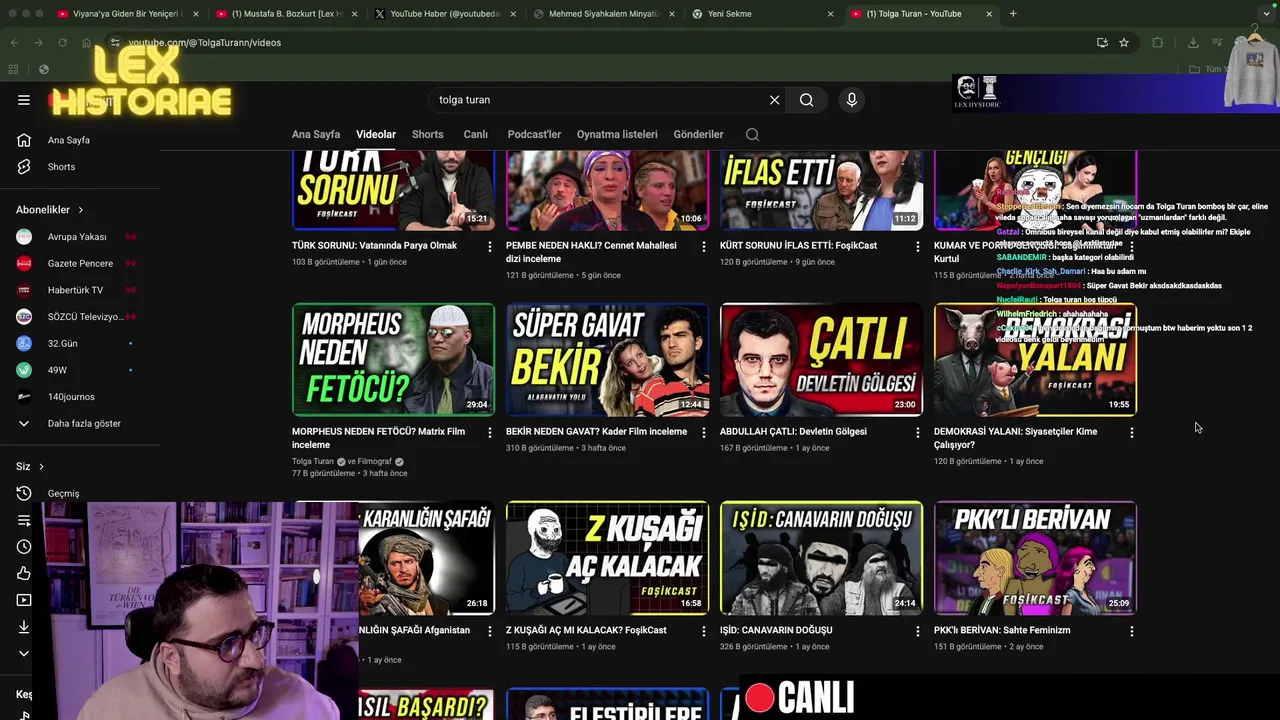Open options menu for IŞİD: CANAVARIN DOĞUŞU video
Viewport: 1280px width, 720px height.
918,631
